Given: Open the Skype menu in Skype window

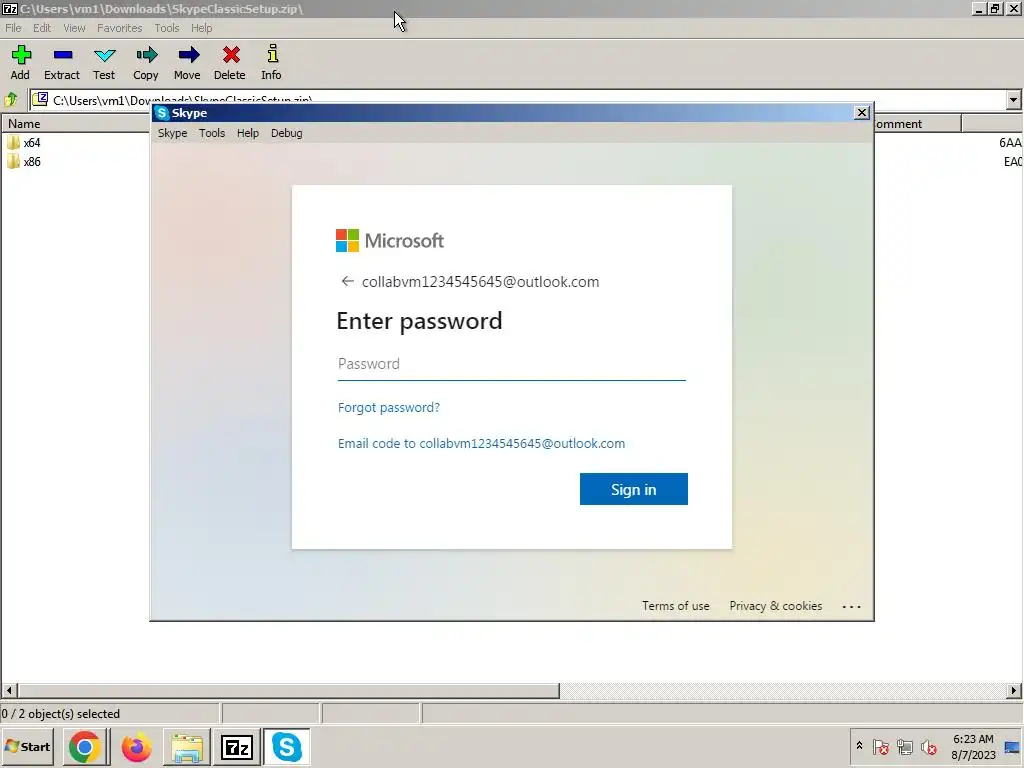Looking at the screenshot, I should coord(172,133).
